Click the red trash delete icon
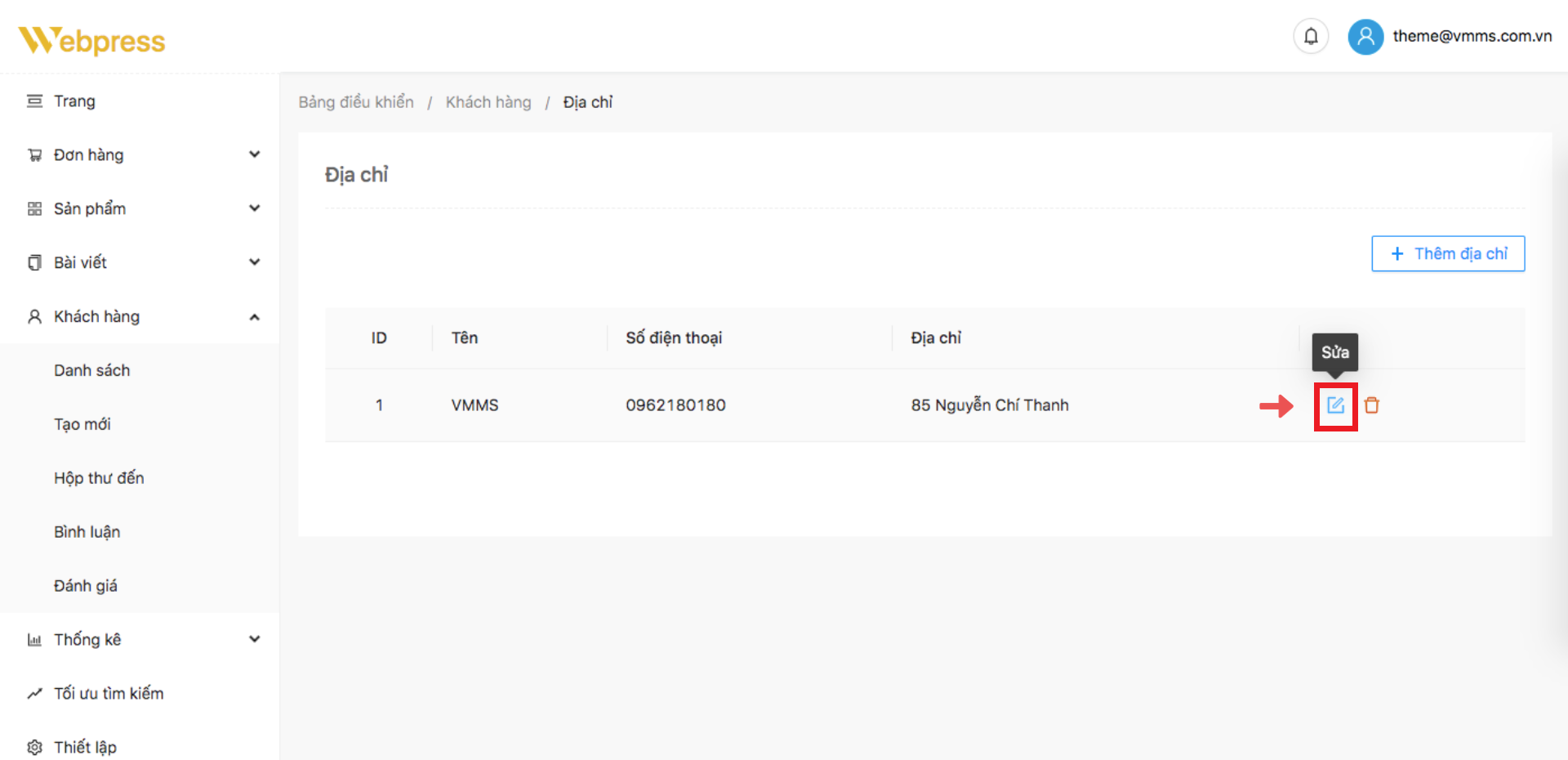1568x760 pixels. (1372, 405)
